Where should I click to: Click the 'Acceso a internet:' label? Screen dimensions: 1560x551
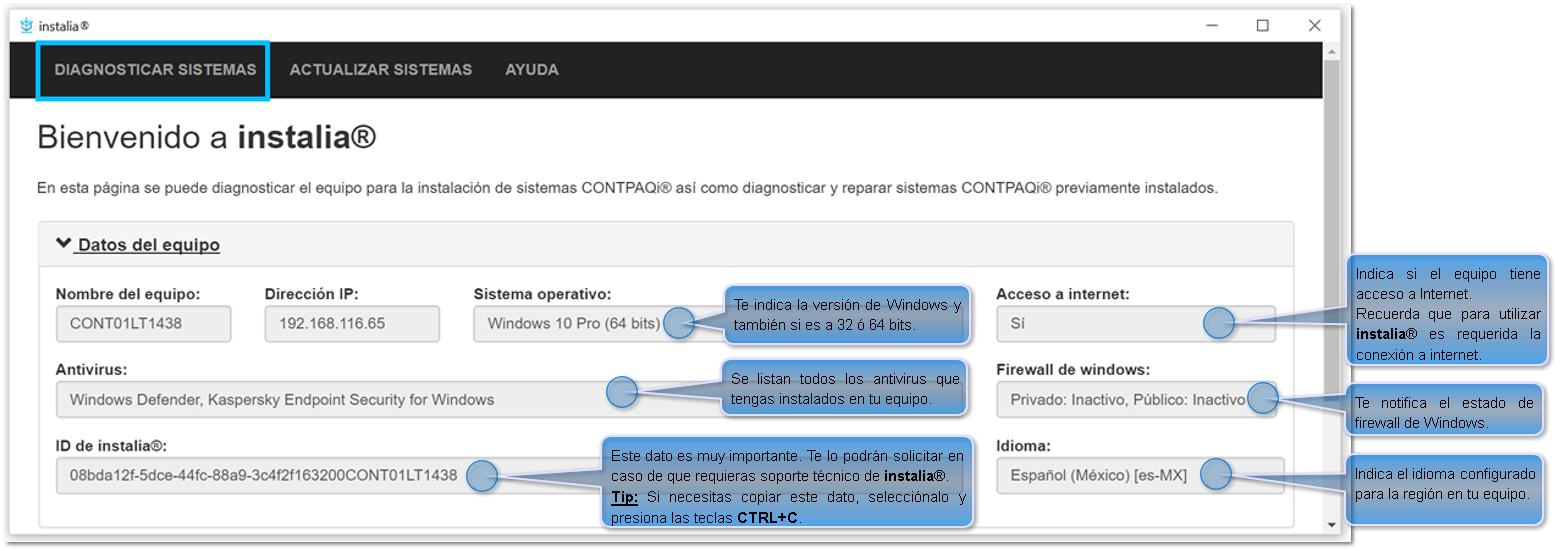click(x=1063, y=294)
